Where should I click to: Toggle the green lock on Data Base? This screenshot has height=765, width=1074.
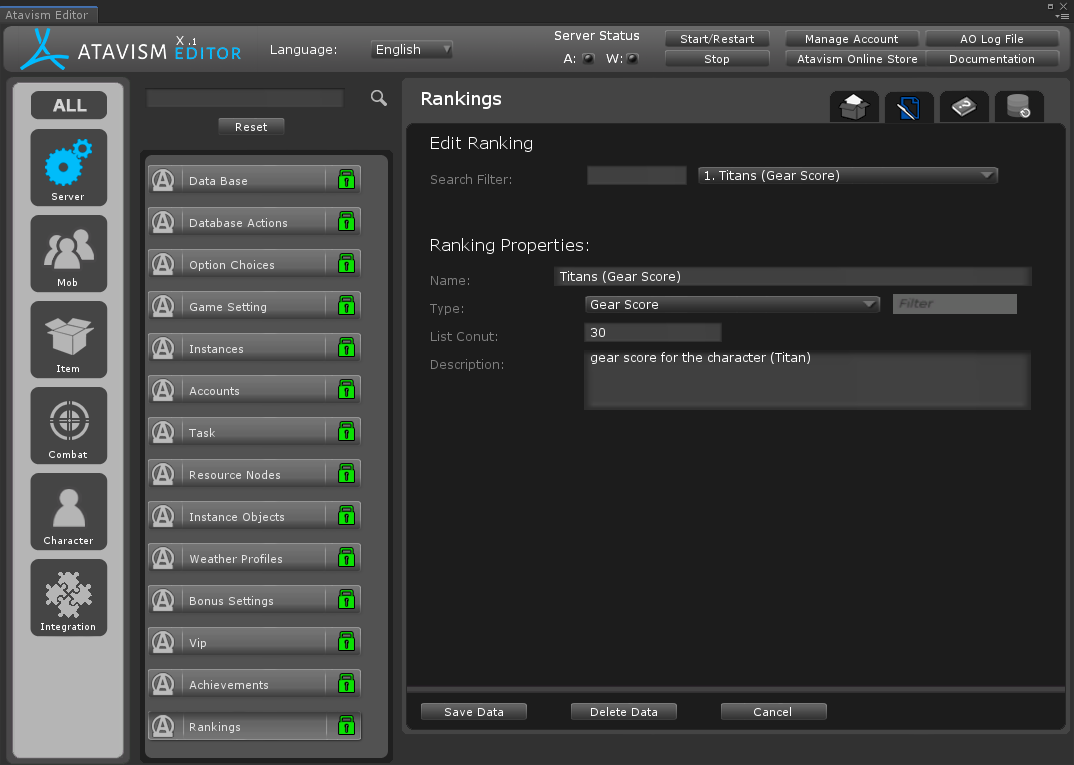346,180
